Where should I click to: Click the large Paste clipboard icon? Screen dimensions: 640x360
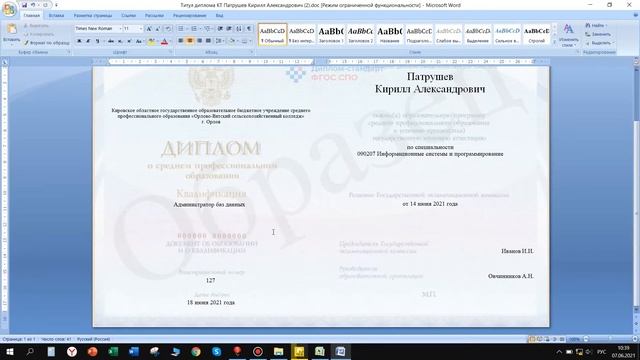(11, 29)
